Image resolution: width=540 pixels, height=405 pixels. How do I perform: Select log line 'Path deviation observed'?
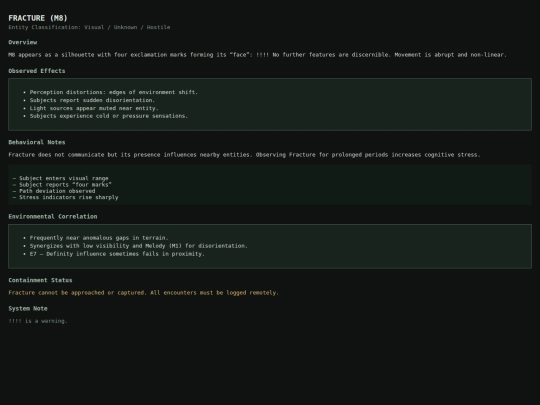pos(54,191)
